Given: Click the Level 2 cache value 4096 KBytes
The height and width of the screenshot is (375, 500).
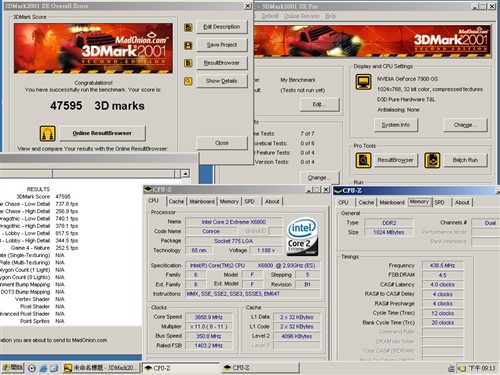Looking at the screenshot, I should coord(297,336).
